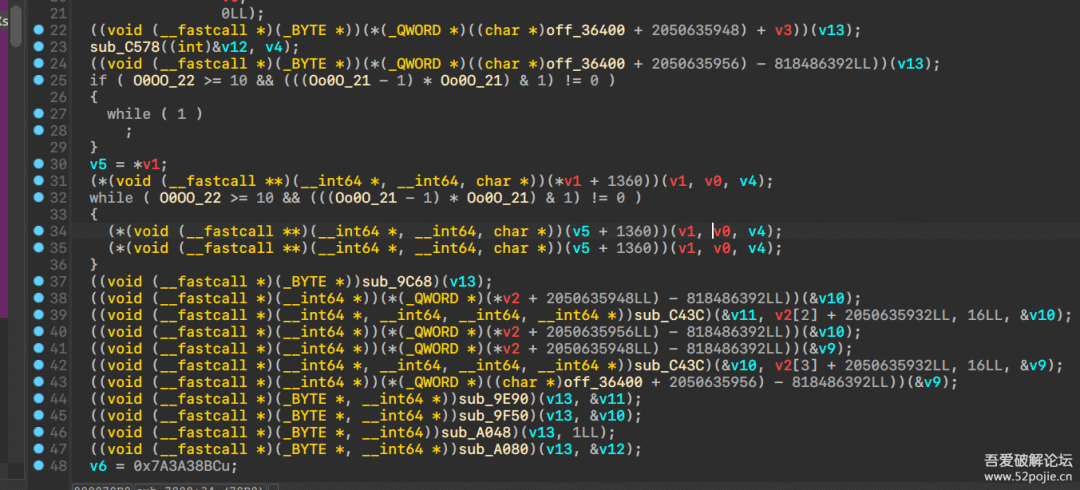Toggle breakpoint dot on line 22
This screenshot has width=1080, height=490.
38,30
